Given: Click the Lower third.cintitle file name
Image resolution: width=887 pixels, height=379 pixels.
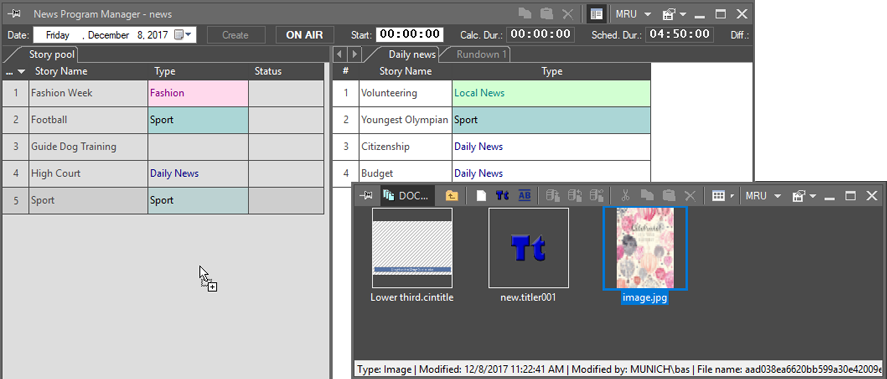Looking at the screenshot, I should (412, 298).
